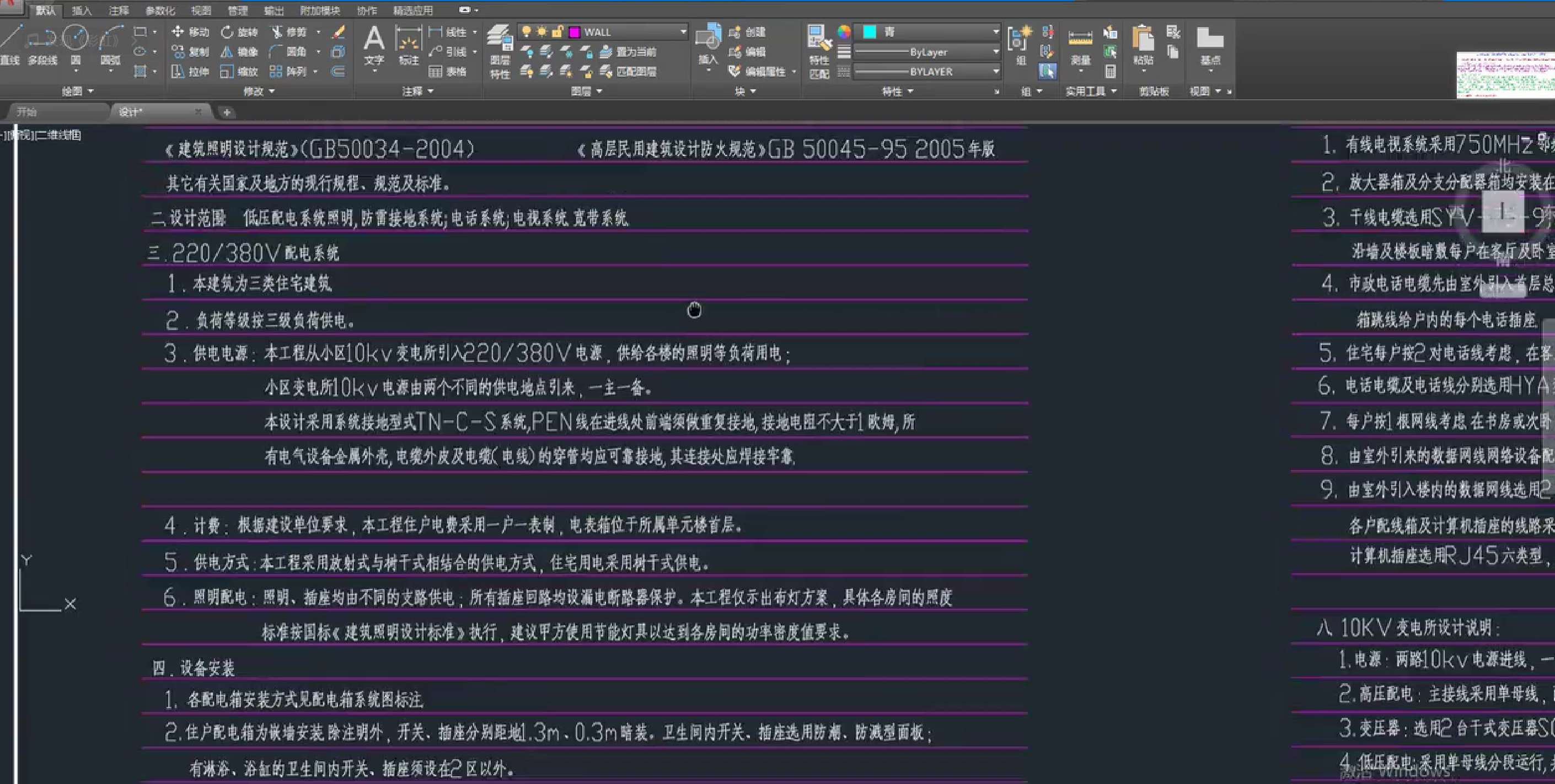Viewport: 1555px width, 784px height.
Task: Click the magenta WALL layer color swatch
Action: pyautogui.click(x=574, y=32)
